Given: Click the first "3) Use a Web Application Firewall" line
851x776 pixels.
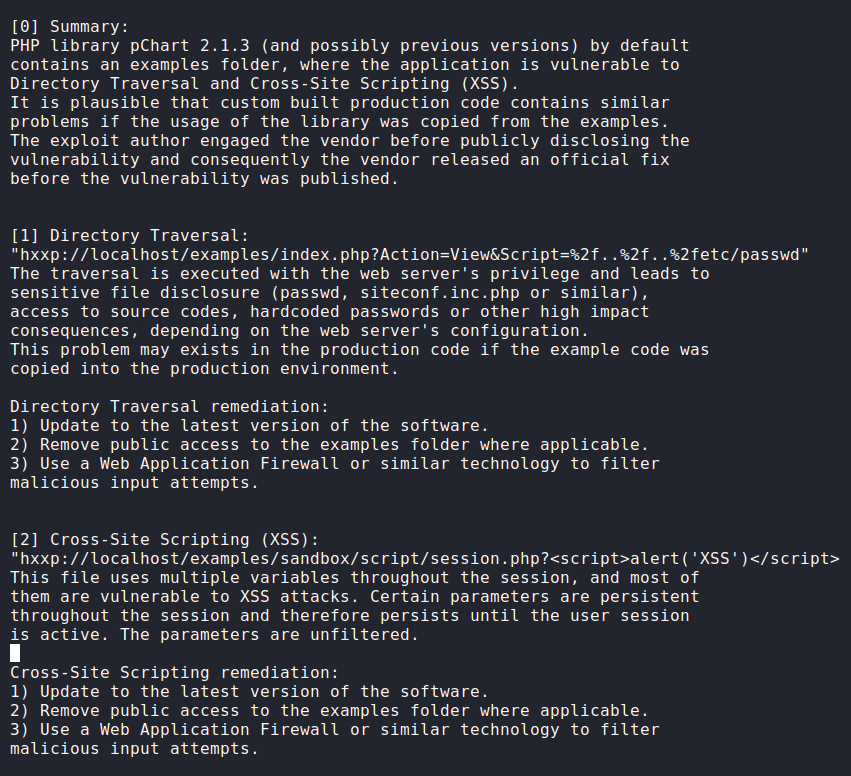Looking at the screenshot, I should point(334,463).
